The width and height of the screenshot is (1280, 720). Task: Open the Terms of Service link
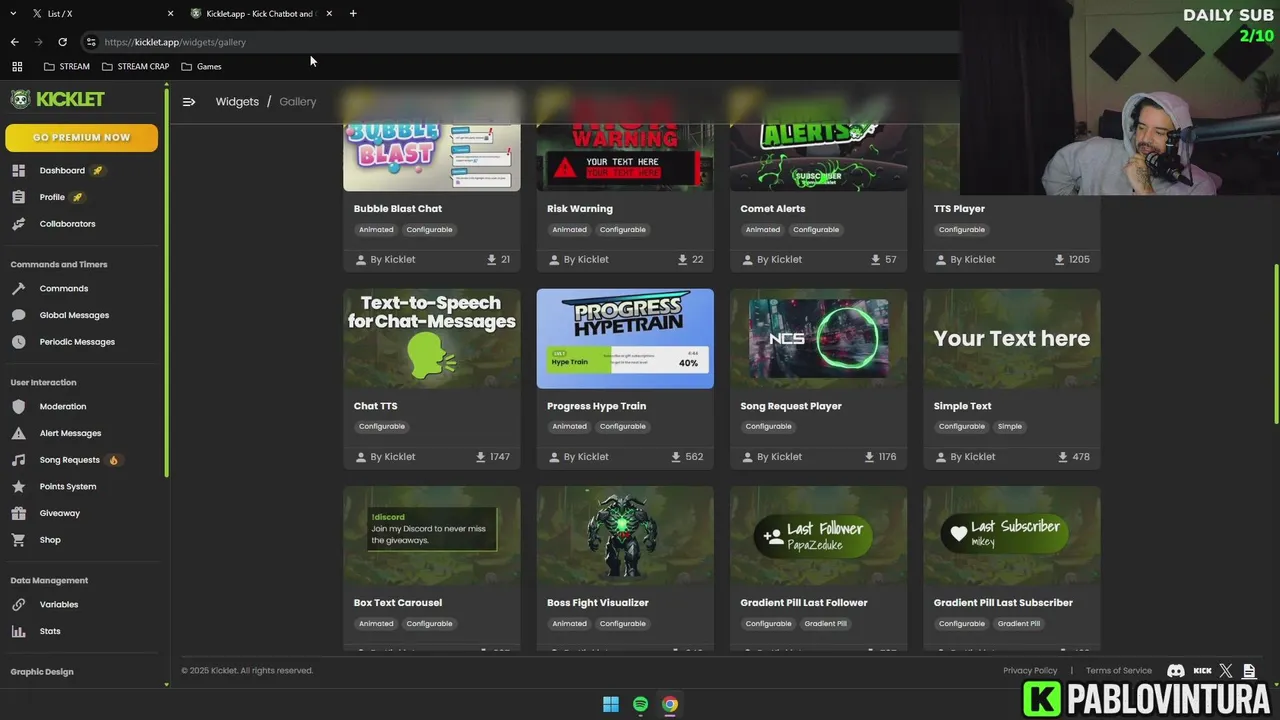point(1119,671)
